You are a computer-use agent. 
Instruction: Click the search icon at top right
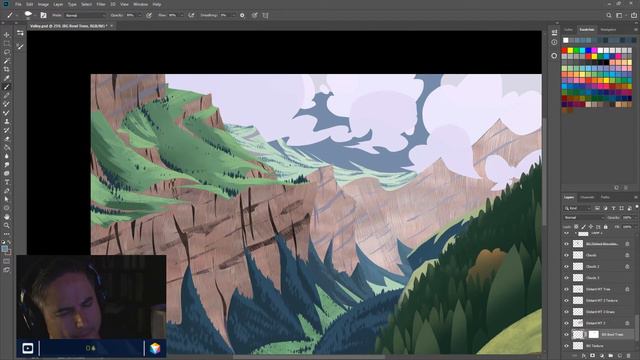click(x=609, y=15)
